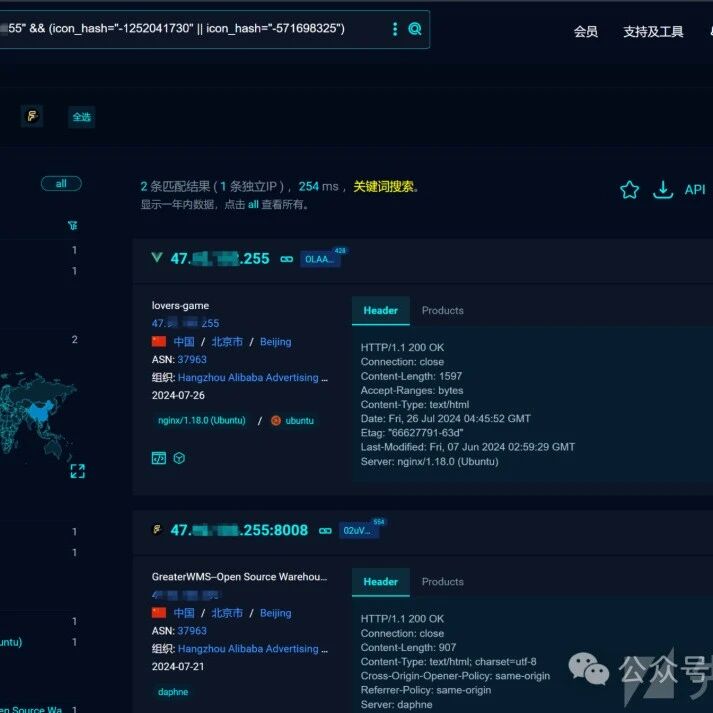Open website code icon in lovers-game card

click(x=159, y=458)
